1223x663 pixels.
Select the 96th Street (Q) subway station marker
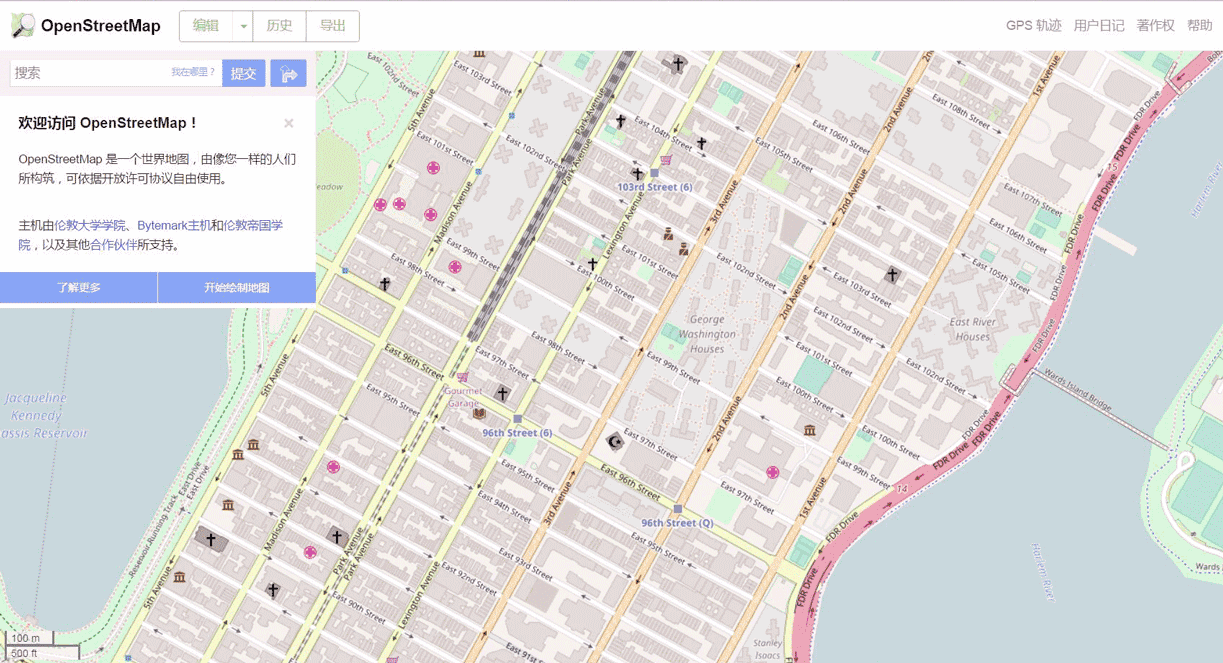click(677, 509)
